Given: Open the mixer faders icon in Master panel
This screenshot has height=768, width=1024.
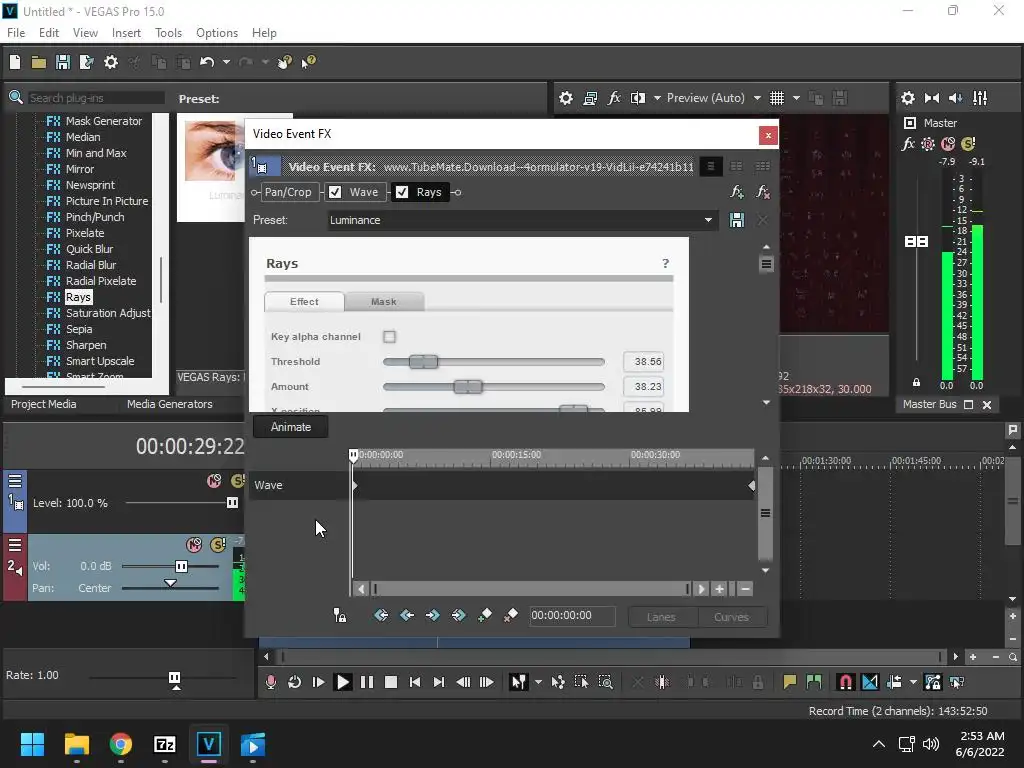Looking at the screenshot, I should click(x=980, y=98).
